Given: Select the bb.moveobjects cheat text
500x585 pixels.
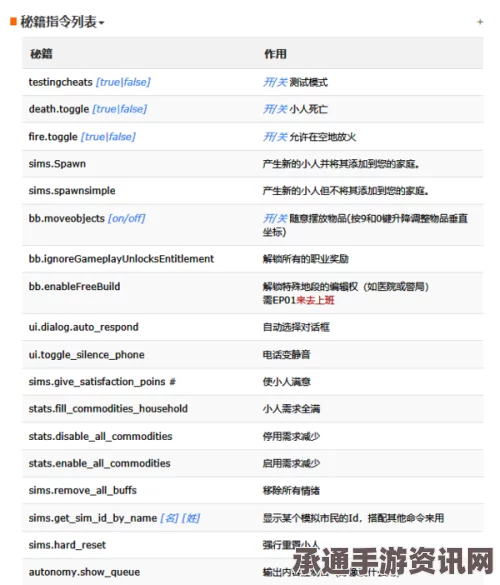Looking at the screenshot, I should point(67,218).
